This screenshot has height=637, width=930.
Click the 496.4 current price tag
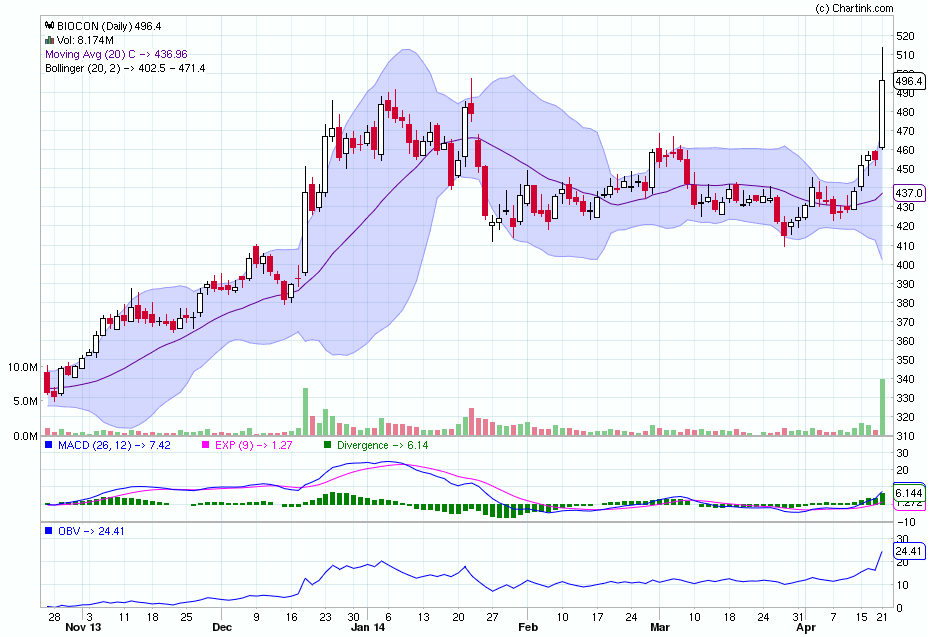click(x=909, y=81)
